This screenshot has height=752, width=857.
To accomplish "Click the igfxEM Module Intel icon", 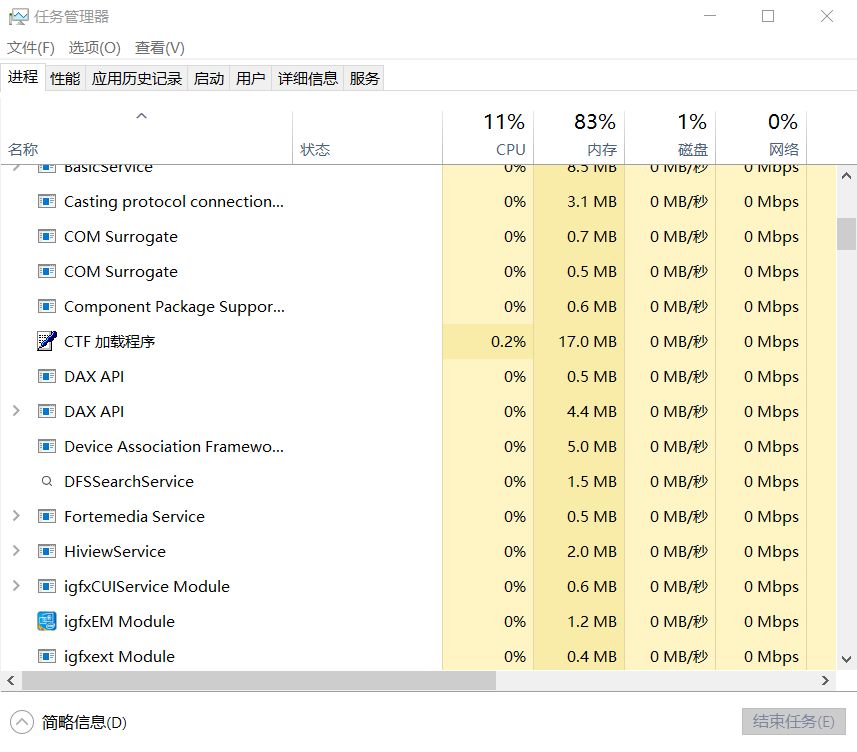I will pyautogui.click(x=46, y=621).
